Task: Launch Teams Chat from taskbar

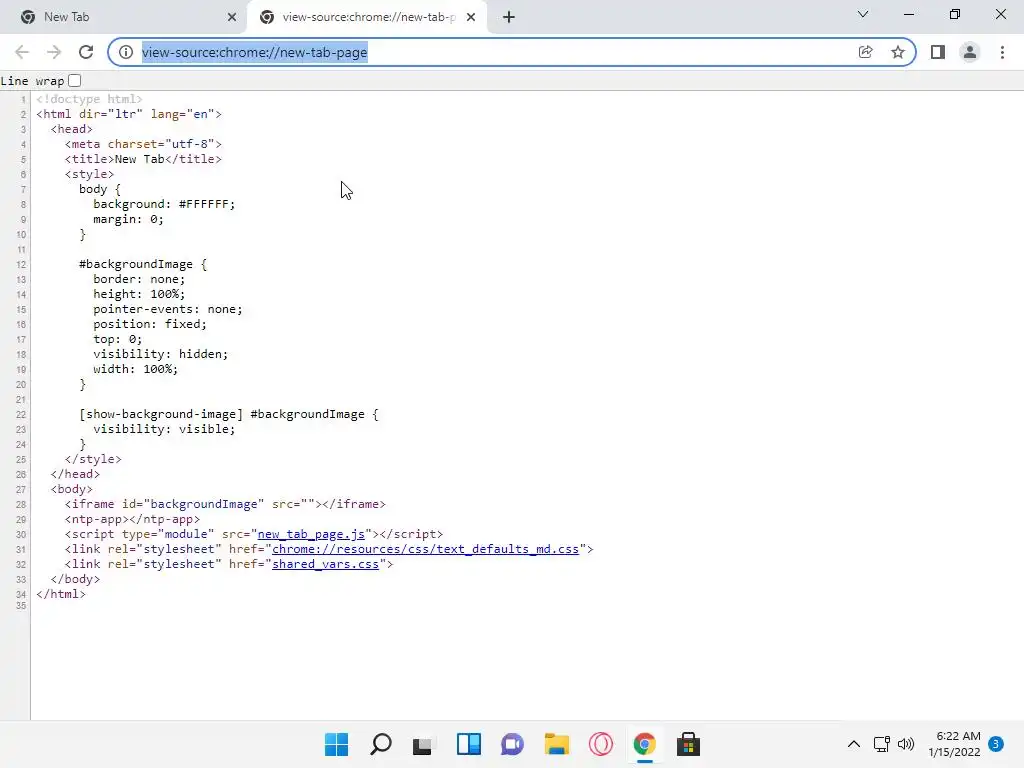Action: pyautogui.click(x=513, y=744)
